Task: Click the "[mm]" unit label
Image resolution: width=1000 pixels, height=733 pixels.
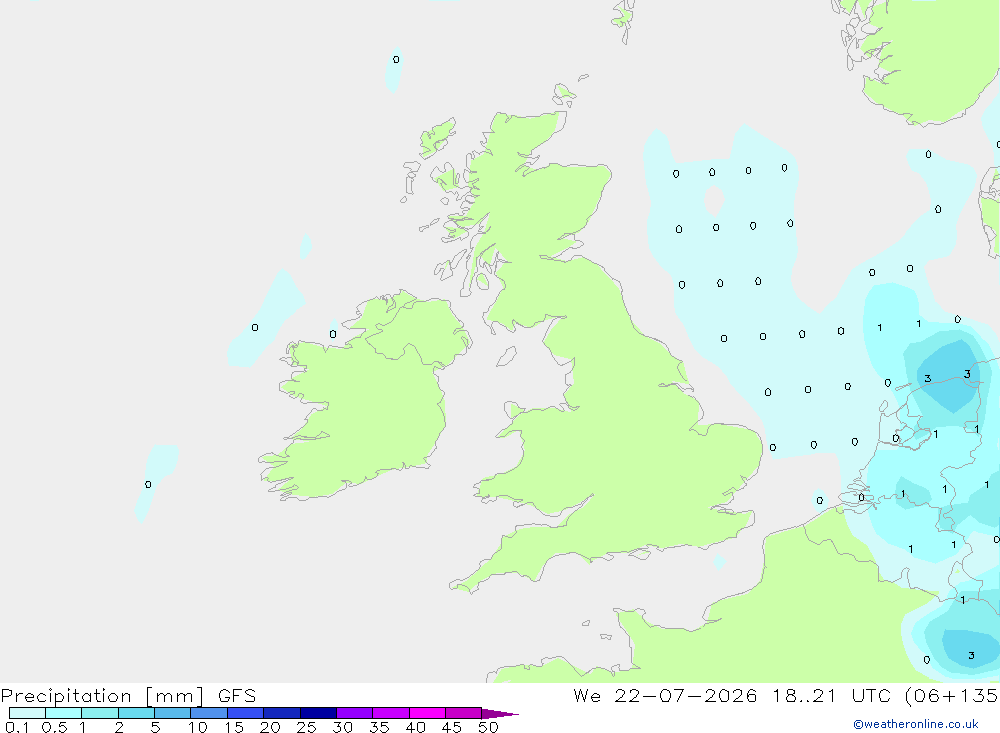Action: click(x=175, y=696)
